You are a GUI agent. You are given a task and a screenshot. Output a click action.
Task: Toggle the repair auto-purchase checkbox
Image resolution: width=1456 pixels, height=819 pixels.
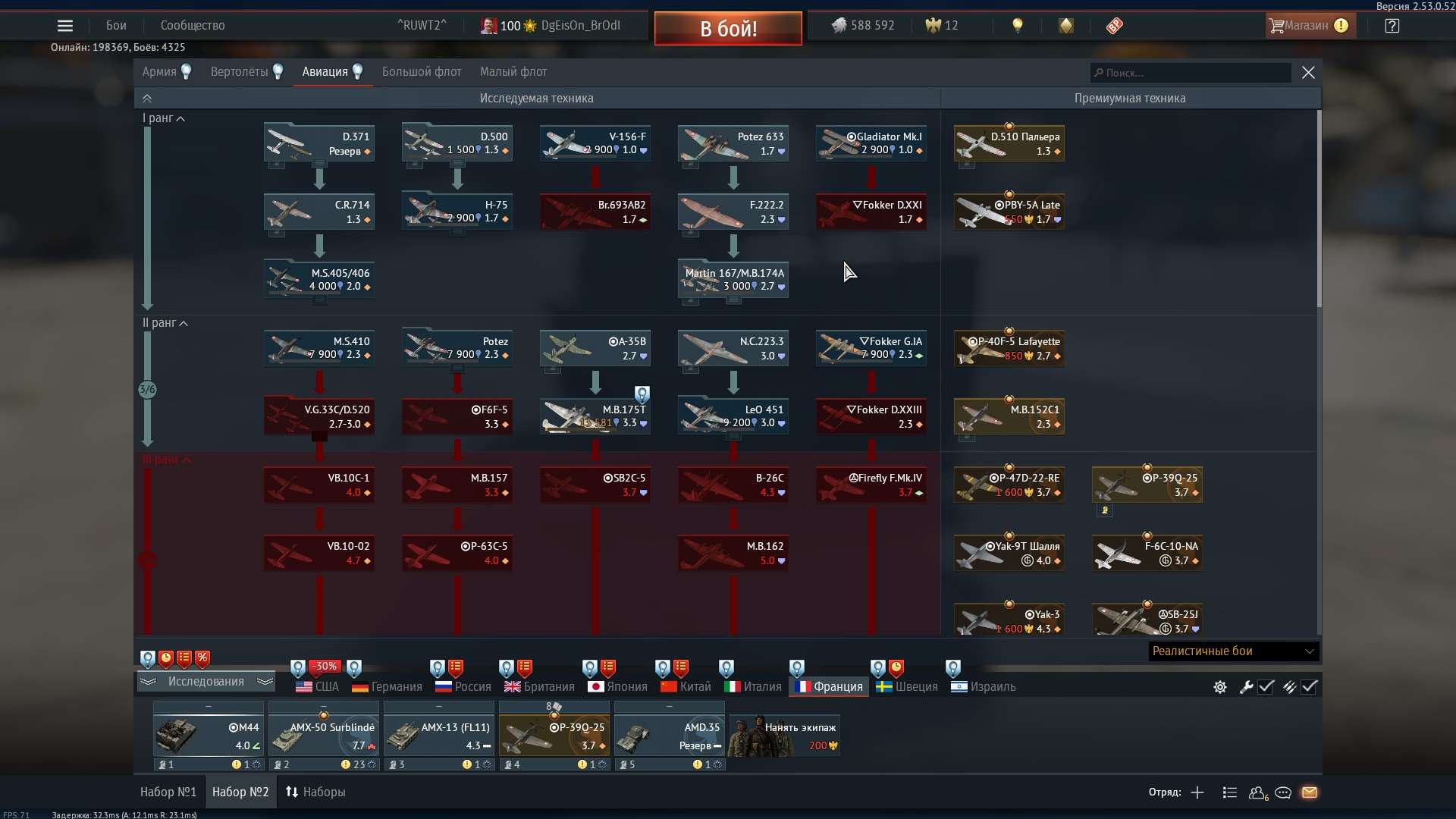coord(1266,687)
